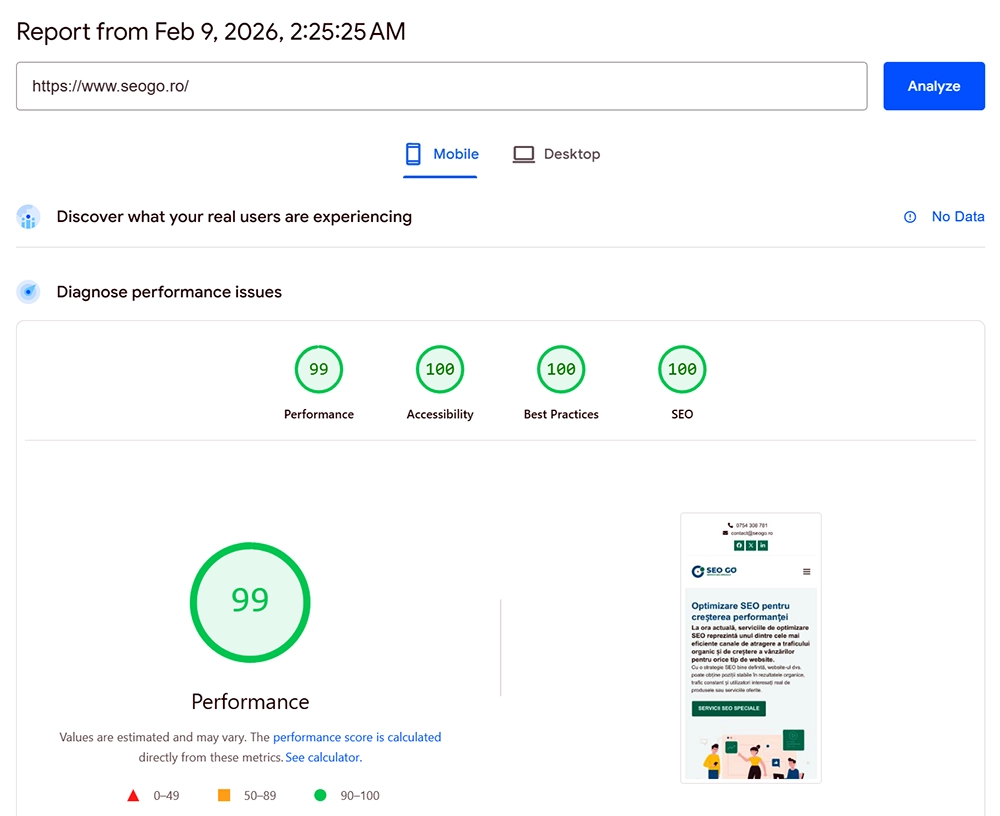
Task: Select the Mobile tab
Action: click(x=455, y=154)
